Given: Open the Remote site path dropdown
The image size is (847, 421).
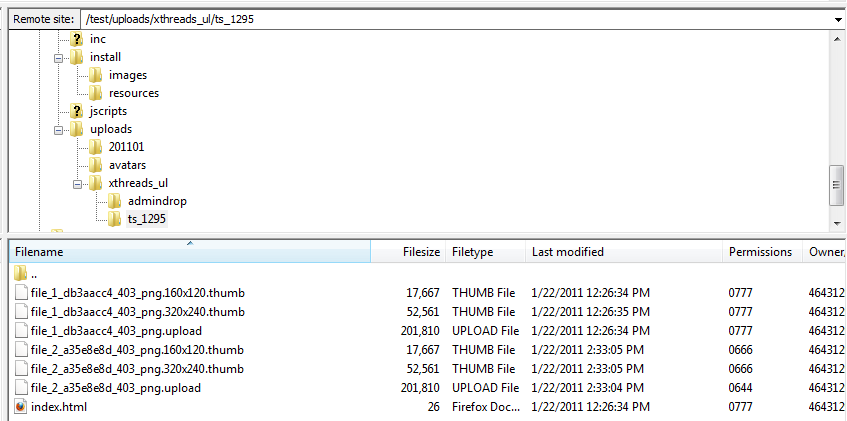Looking at the screenshot, I should [x=836, y=19].
